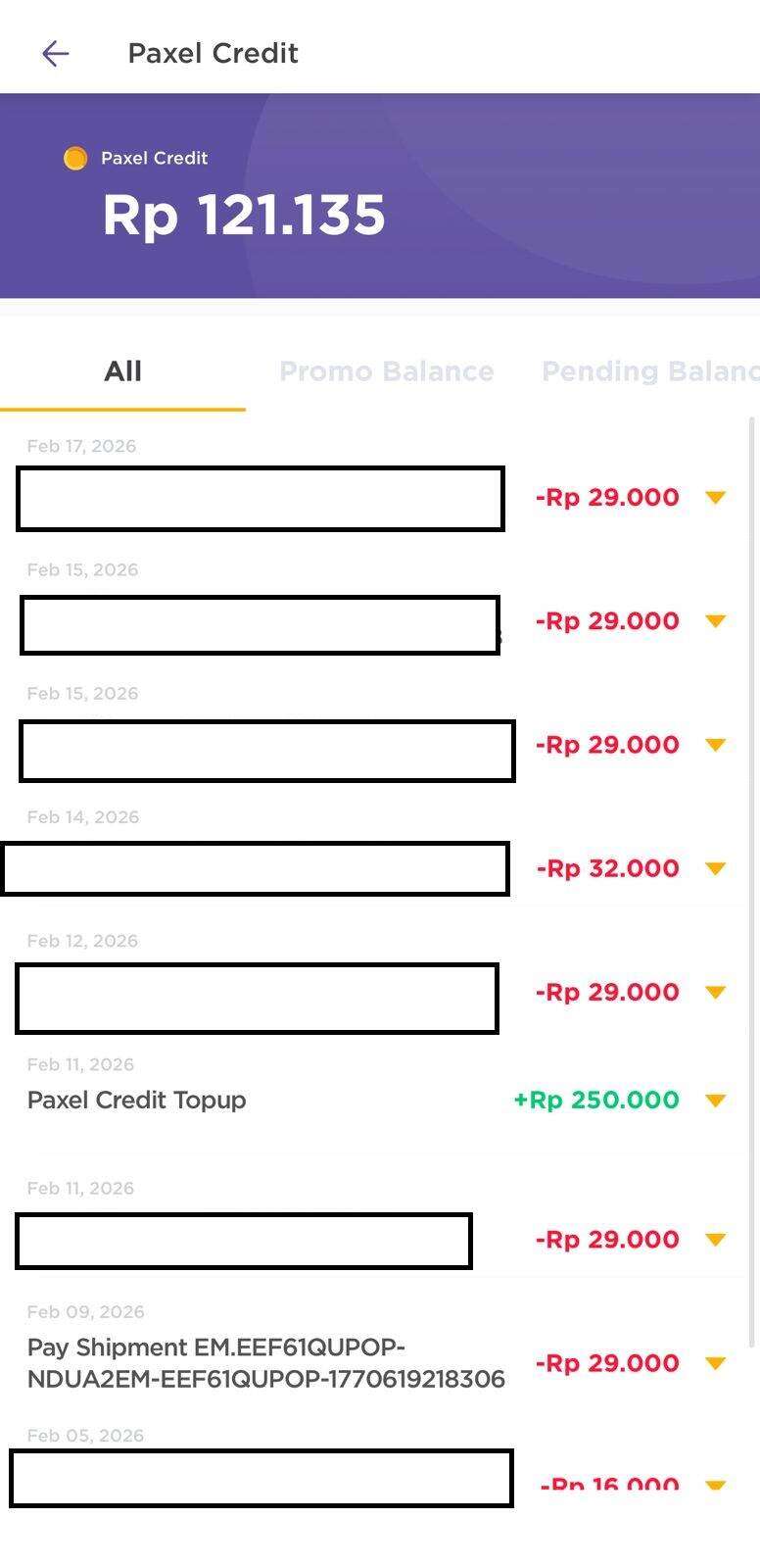
Task: Tap the orange Paxel Credit coin icon
Action: point(75,158)
